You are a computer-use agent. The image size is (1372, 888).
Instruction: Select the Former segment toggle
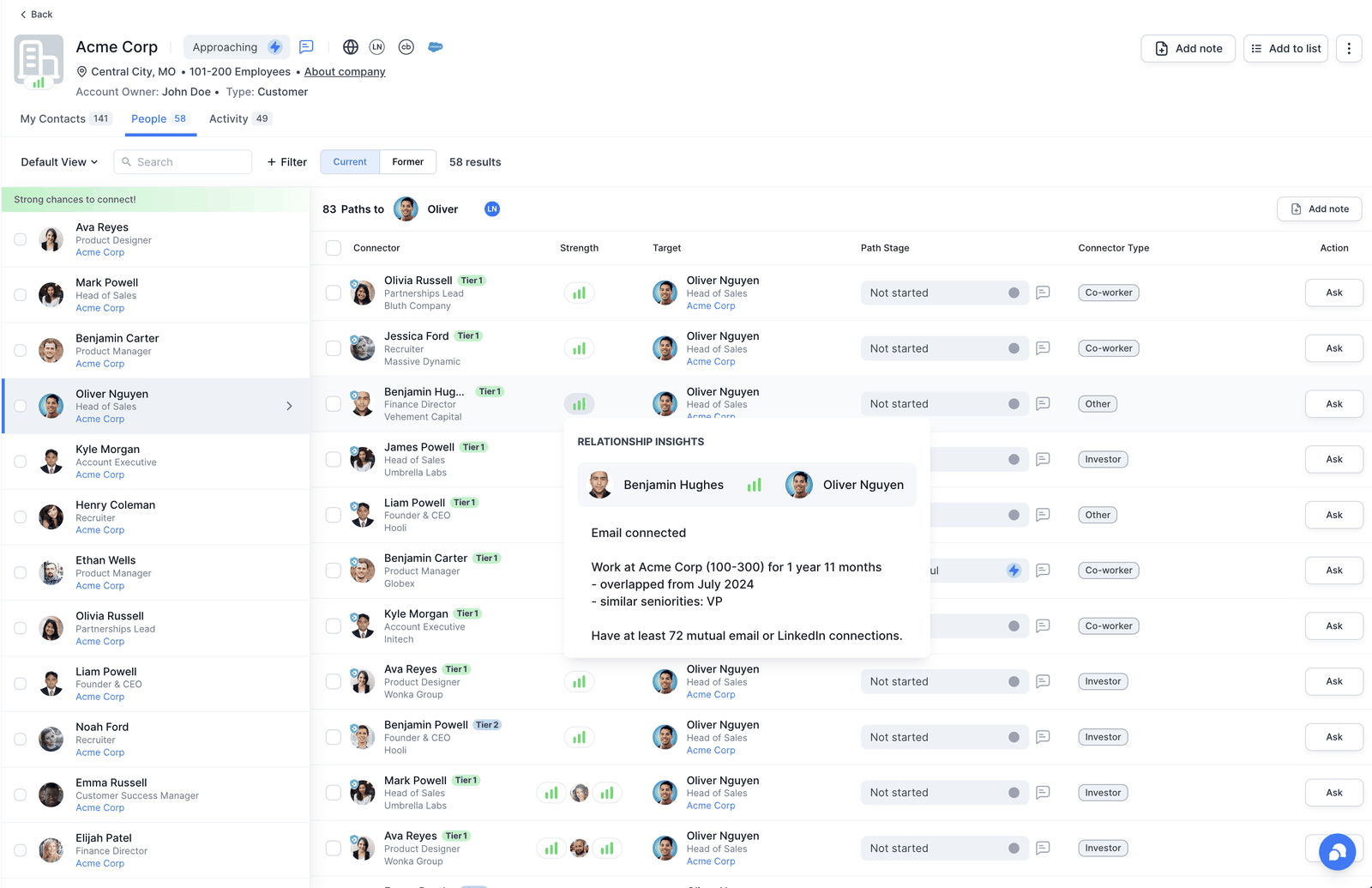(x=408, y=162)
